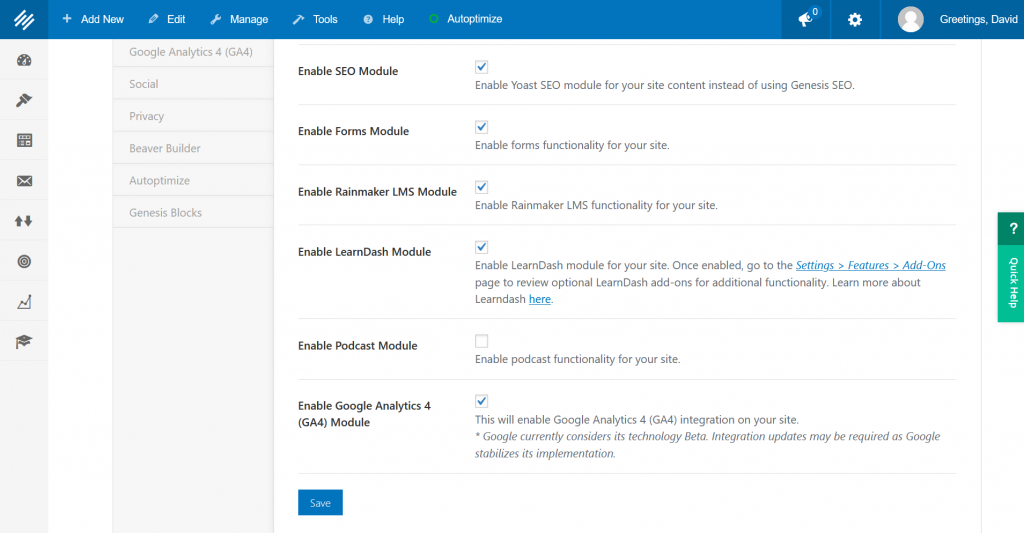Follow the Settings > Features > Add-Ons link
The height and width of the screenshot is (533, 1024).
coord(870,266)
